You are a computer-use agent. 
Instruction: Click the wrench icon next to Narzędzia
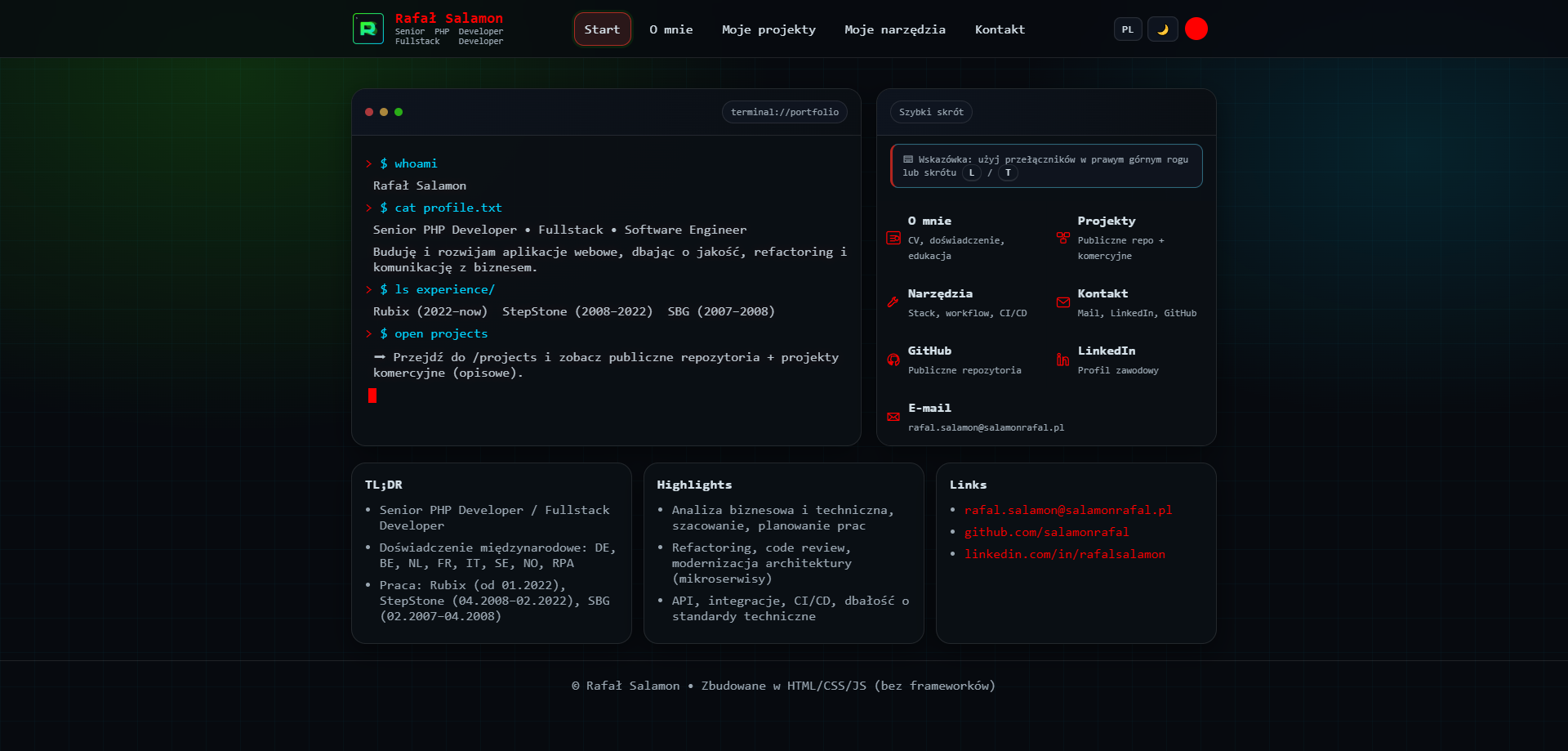click(893, 302)
